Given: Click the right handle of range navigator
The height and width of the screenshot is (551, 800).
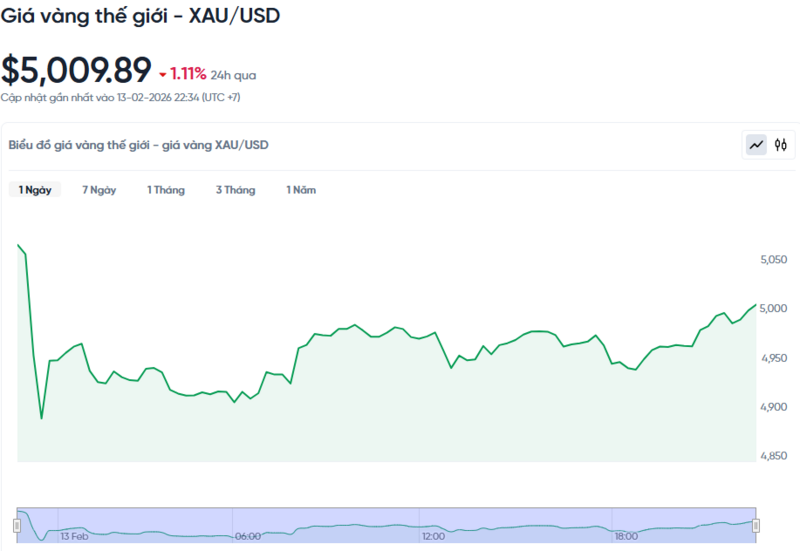Looking at the screenshot, I should click(756, 525).
